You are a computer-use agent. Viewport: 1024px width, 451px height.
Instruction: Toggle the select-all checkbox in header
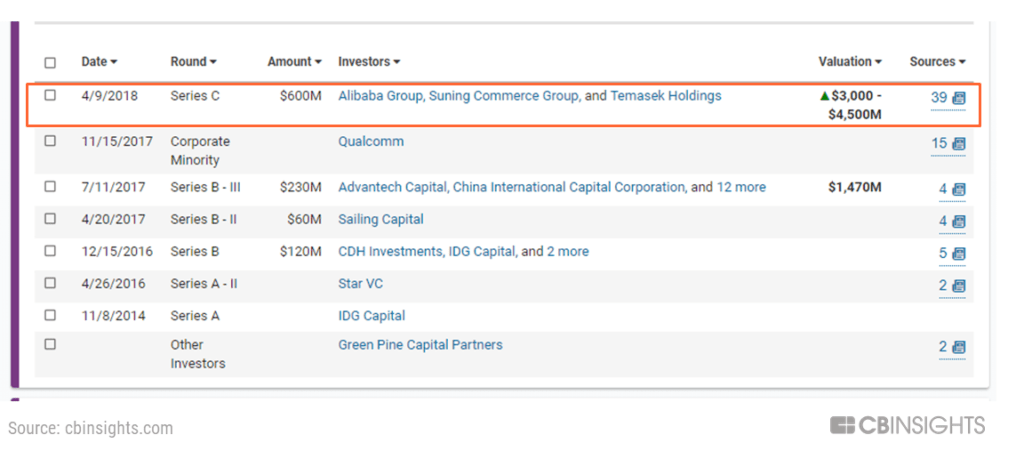pos(50,63)
